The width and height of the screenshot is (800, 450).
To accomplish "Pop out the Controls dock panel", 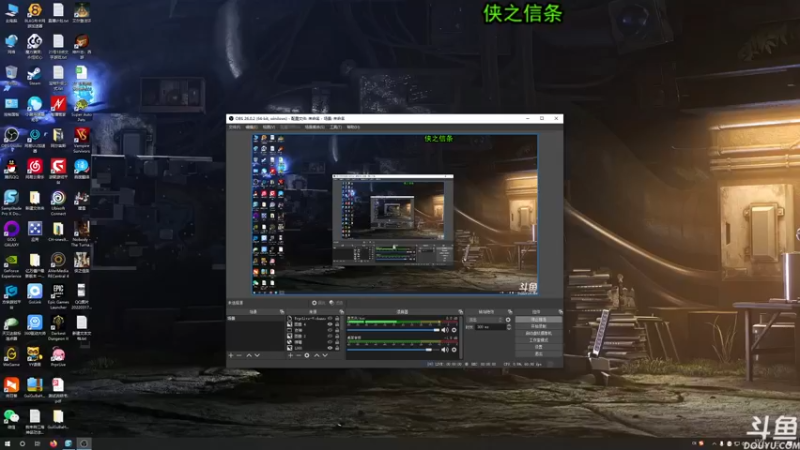I will coord(561,311).
